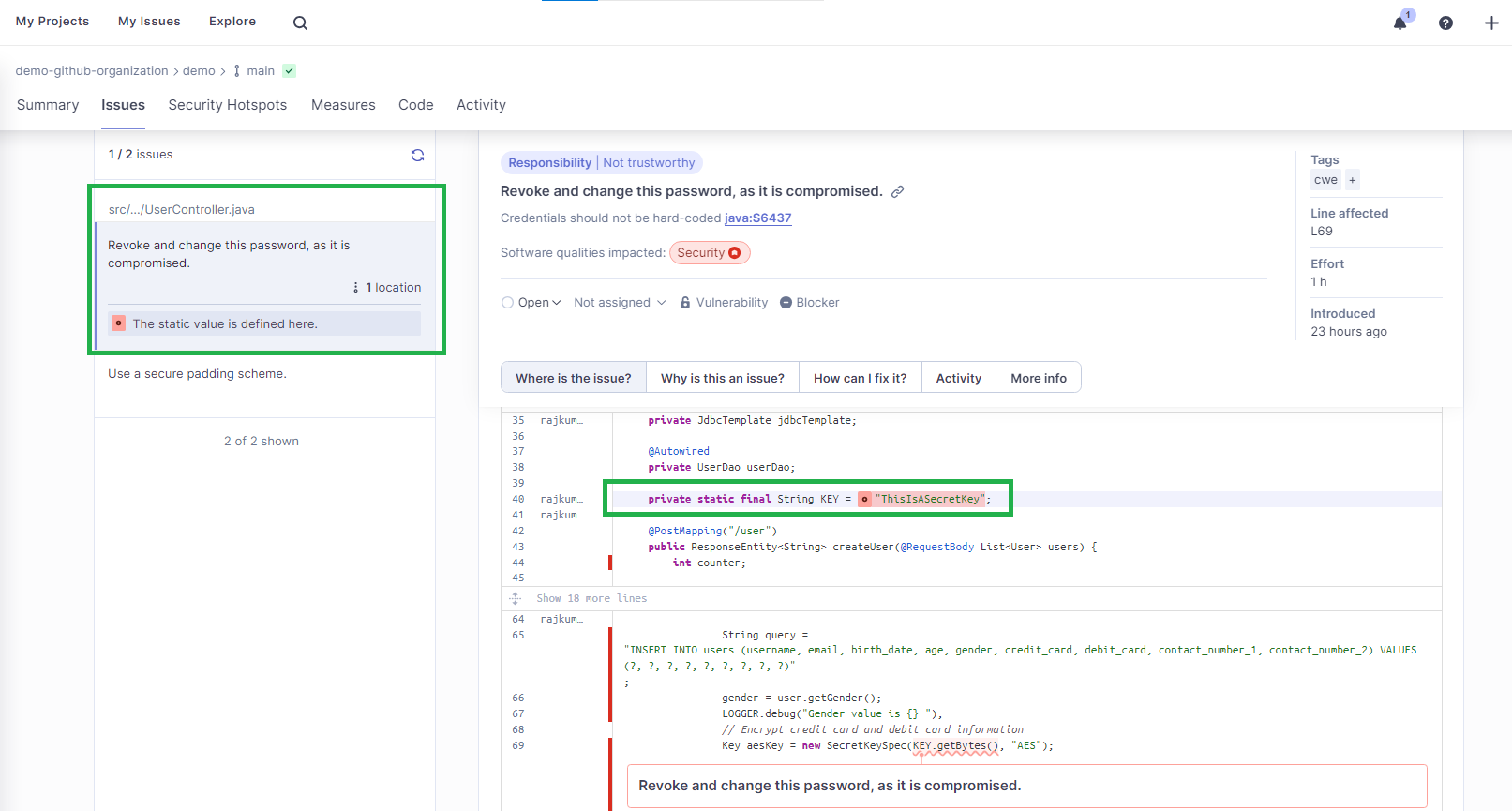Open the issue status Open dropdown

pos(531,303)
